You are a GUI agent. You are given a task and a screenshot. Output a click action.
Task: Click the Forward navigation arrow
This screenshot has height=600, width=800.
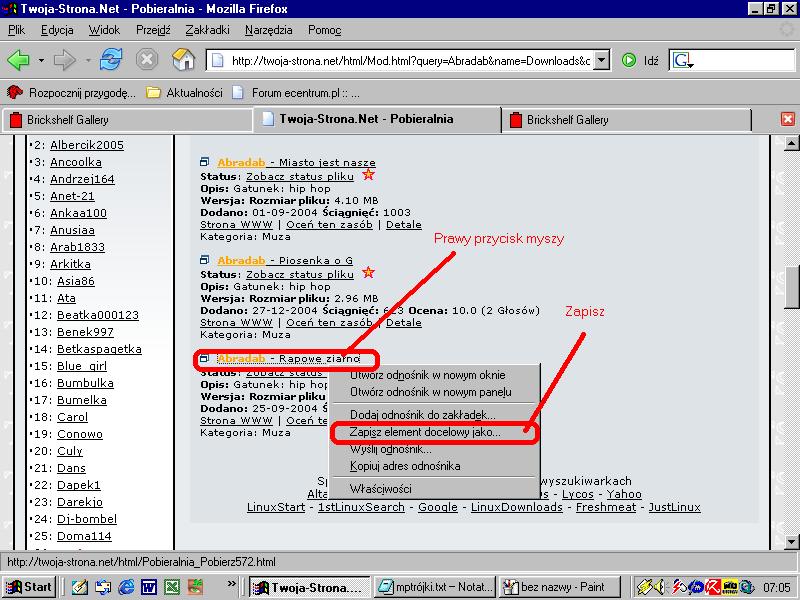(64, 60)
